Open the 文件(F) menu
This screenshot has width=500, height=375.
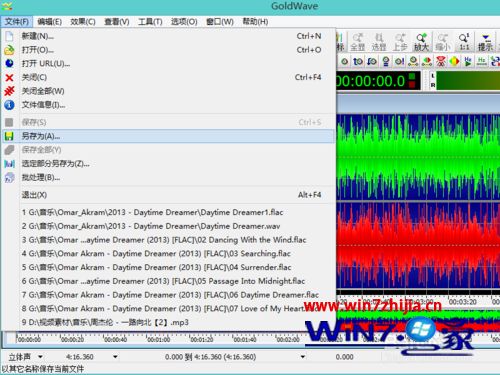17,22
